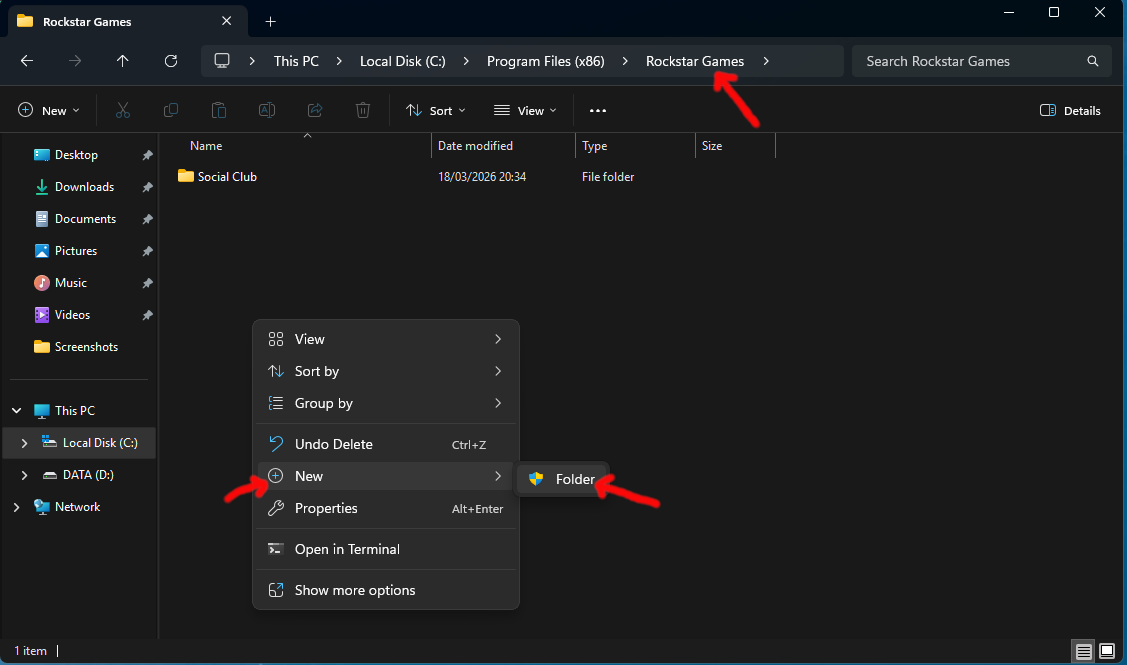Switch to details list view icon

pos(1083,651)
